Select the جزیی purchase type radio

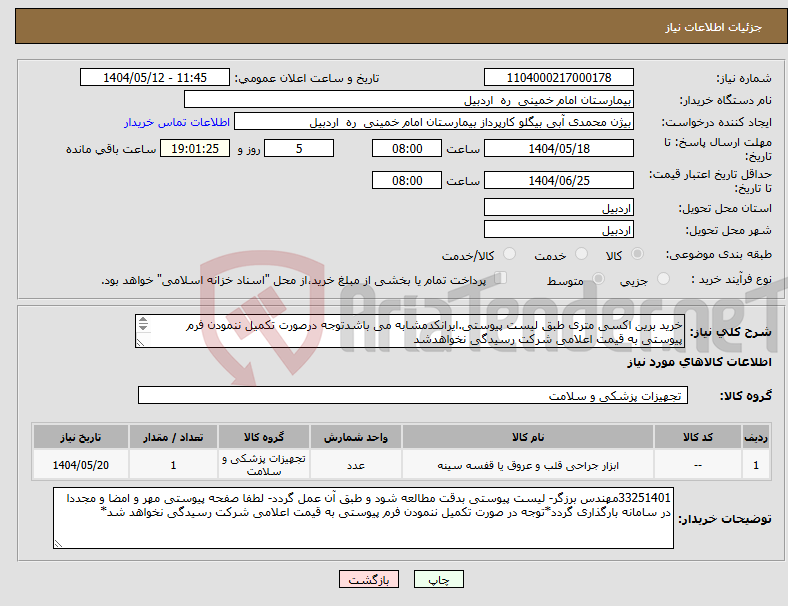(663, 278)
